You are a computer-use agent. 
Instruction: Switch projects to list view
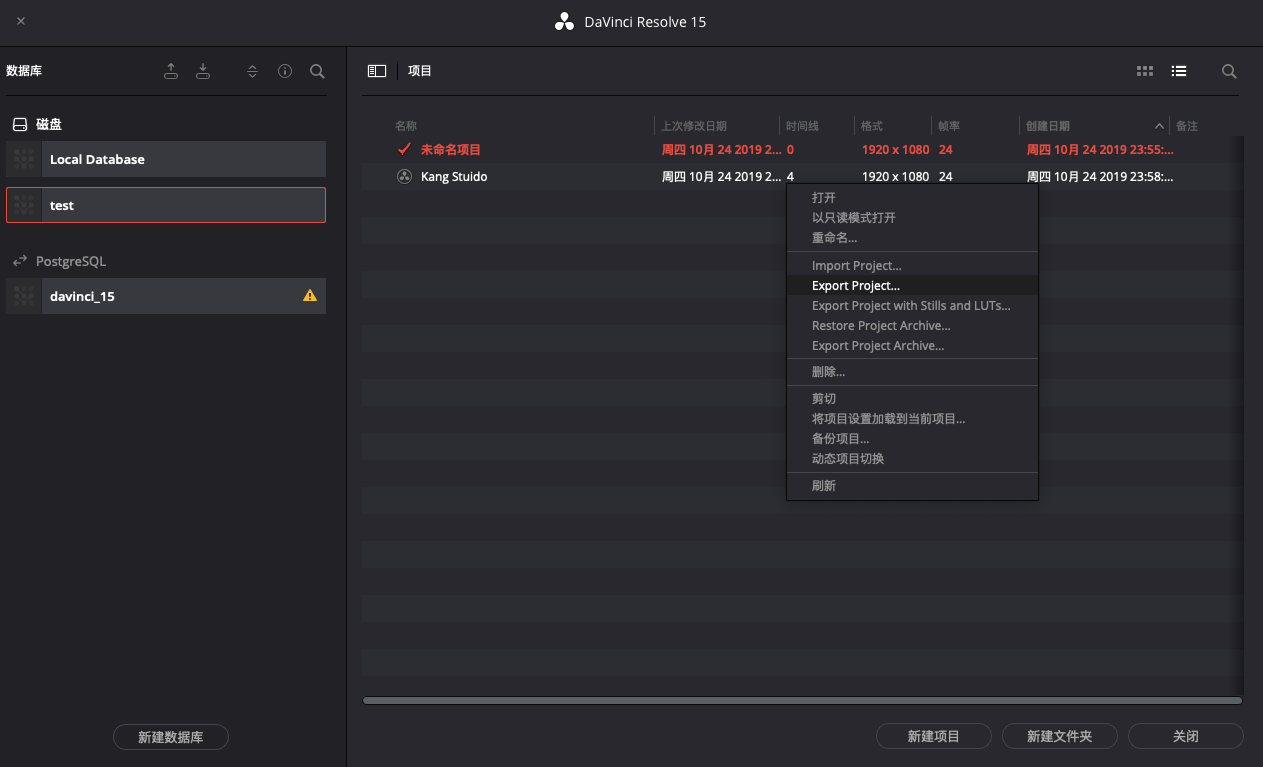tap(1179, 71)
